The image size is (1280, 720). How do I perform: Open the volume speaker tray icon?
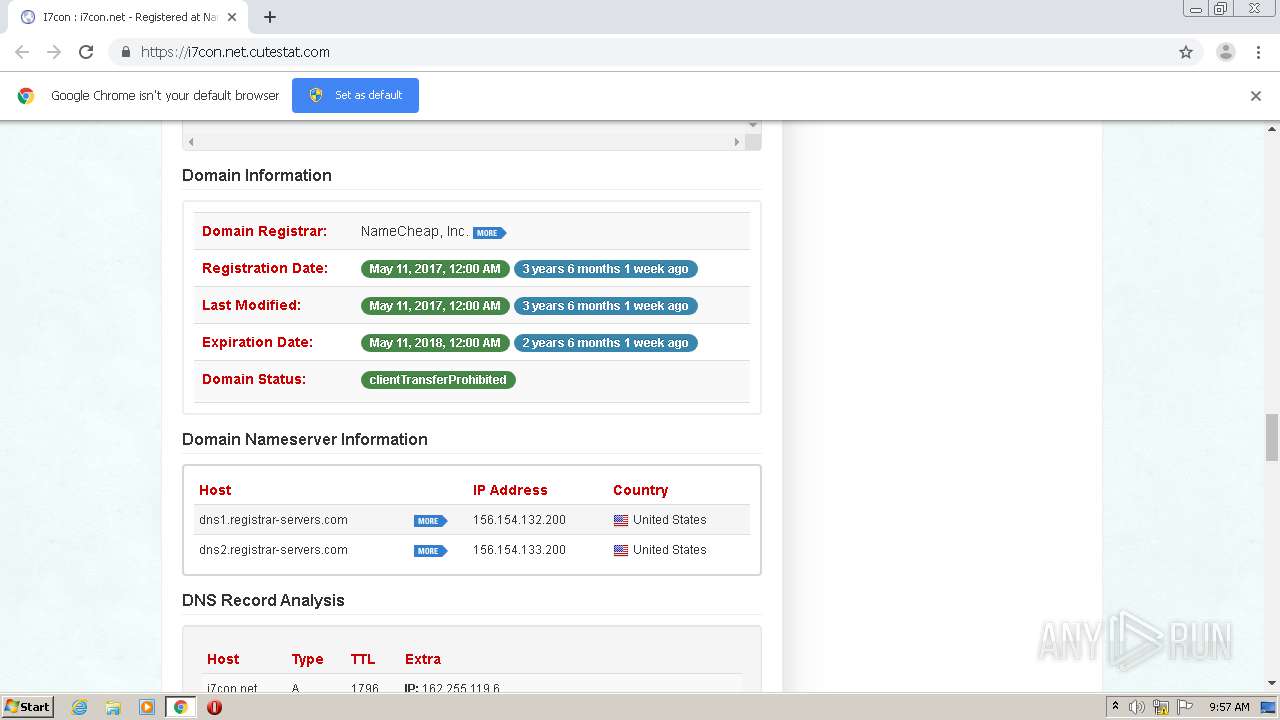point(1137,707)
